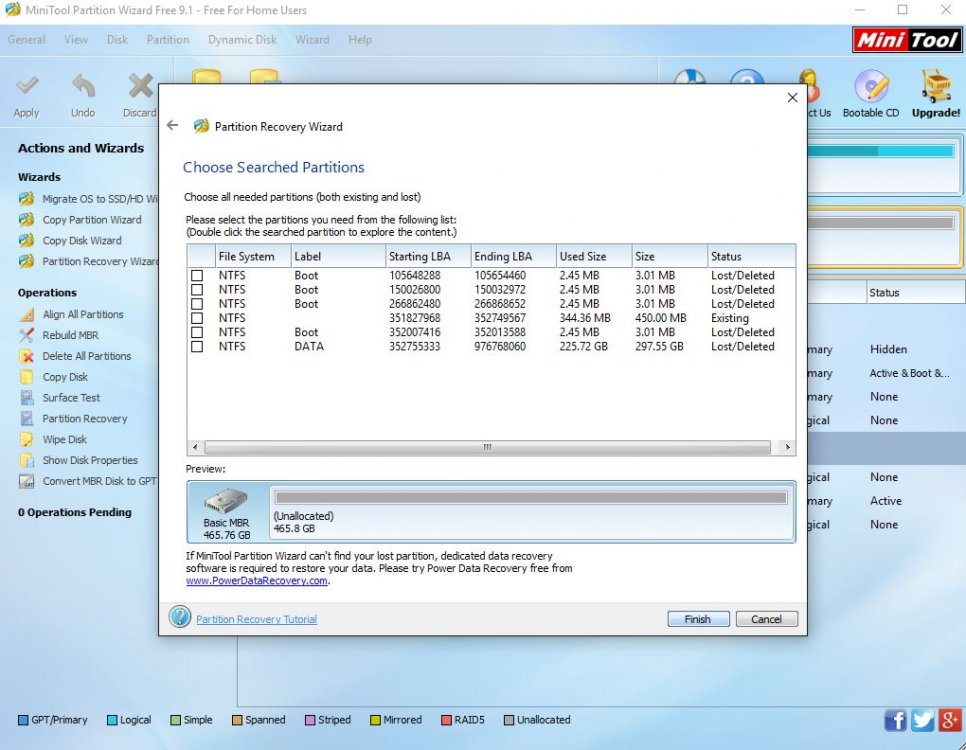The width and height of the screenshot is (966, 750).
Task: Click the Upgrade shopping cart icon
Action: pyautogui.click(x=935, y=87)
